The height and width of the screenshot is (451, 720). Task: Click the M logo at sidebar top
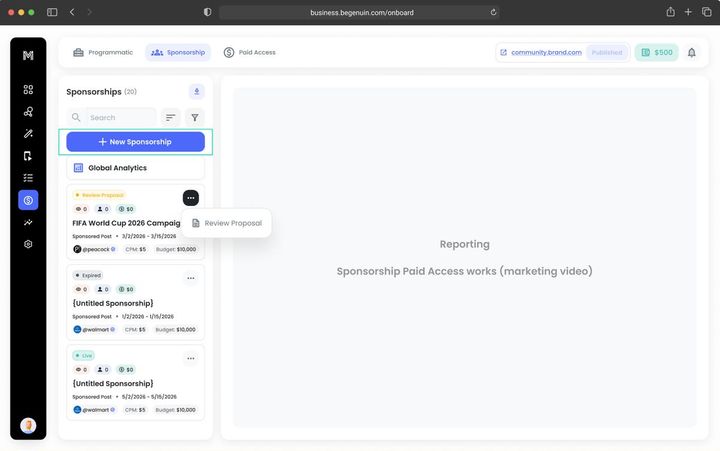[28, 56]
